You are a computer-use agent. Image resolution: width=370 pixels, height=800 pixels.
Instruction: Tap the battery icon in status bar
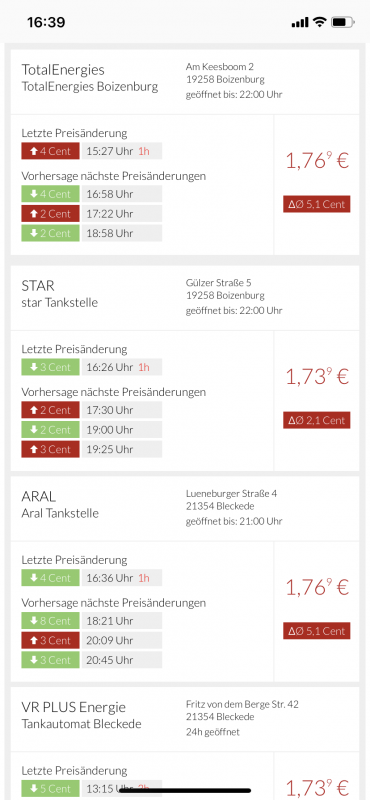coord(342,22)
